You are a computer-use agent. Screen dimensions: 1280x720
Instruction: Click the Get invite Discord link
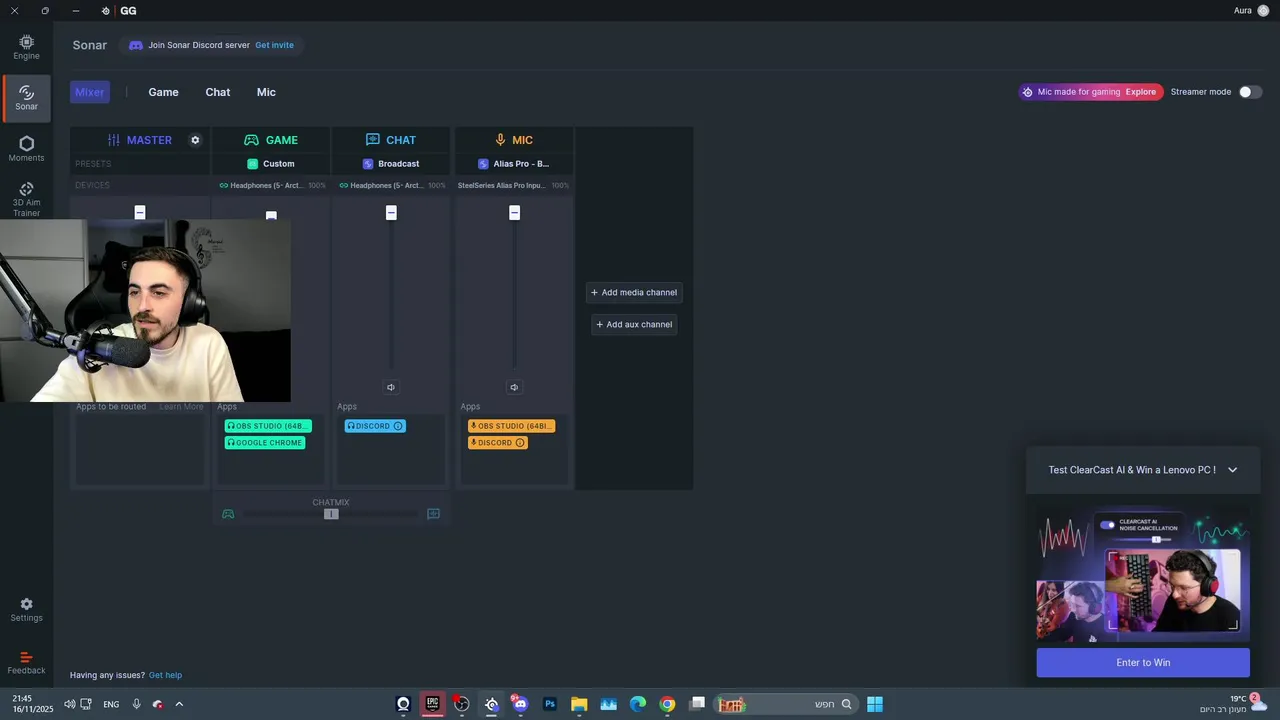point(274,45)
